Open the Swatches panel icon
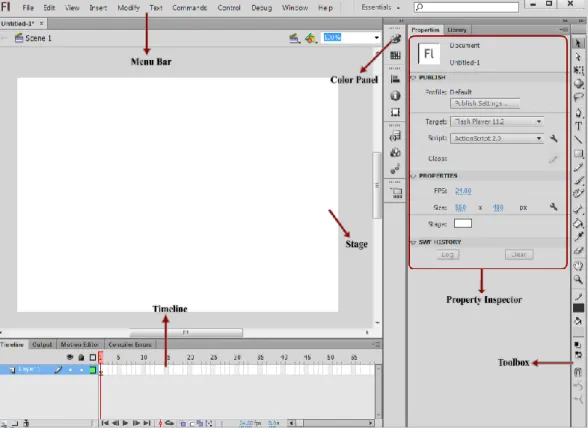The width and height of the screenshot is (588, 428). pos(395,56)
